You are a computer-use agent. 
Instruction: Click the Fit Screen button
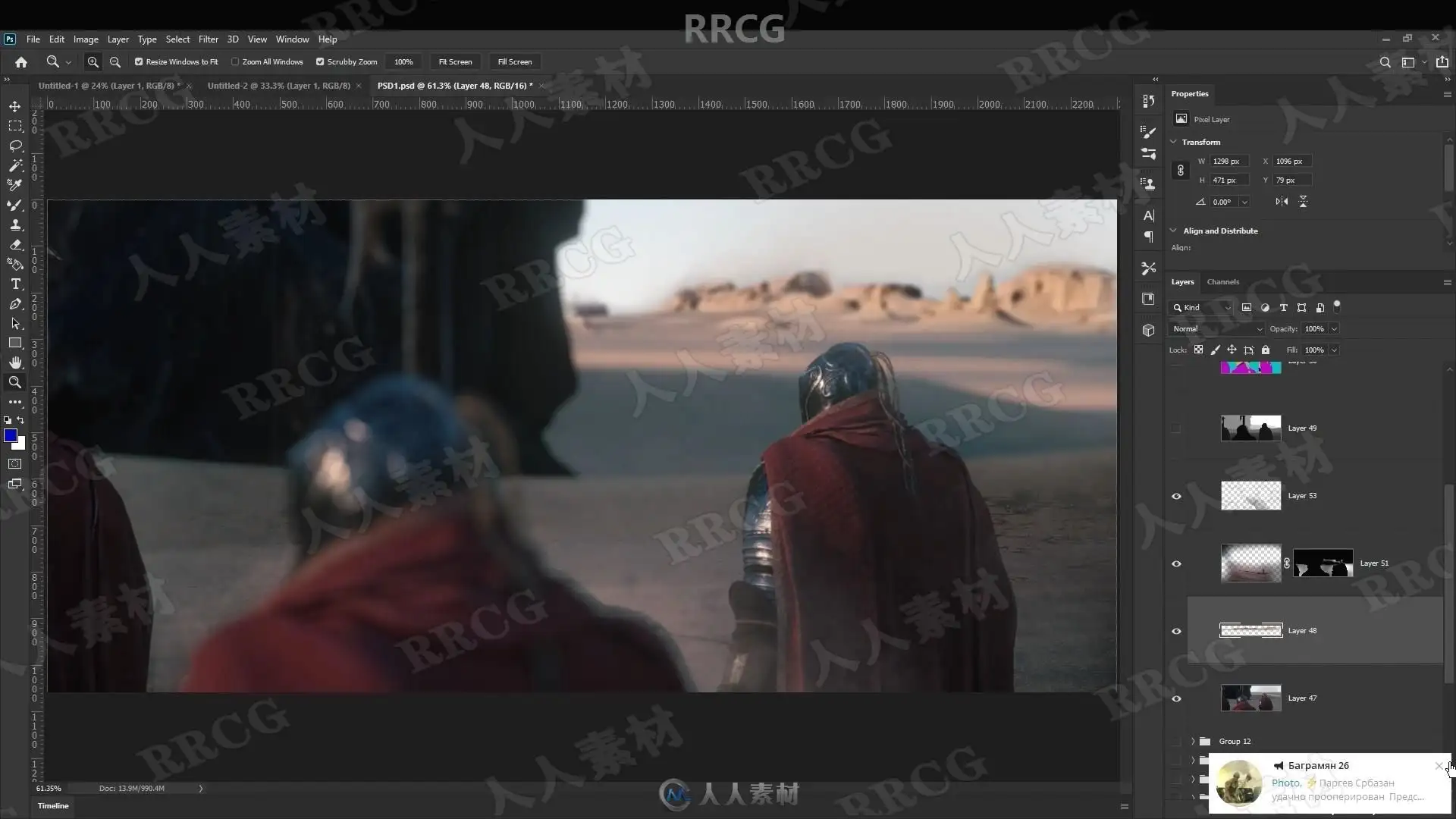(x=455, y=62)
